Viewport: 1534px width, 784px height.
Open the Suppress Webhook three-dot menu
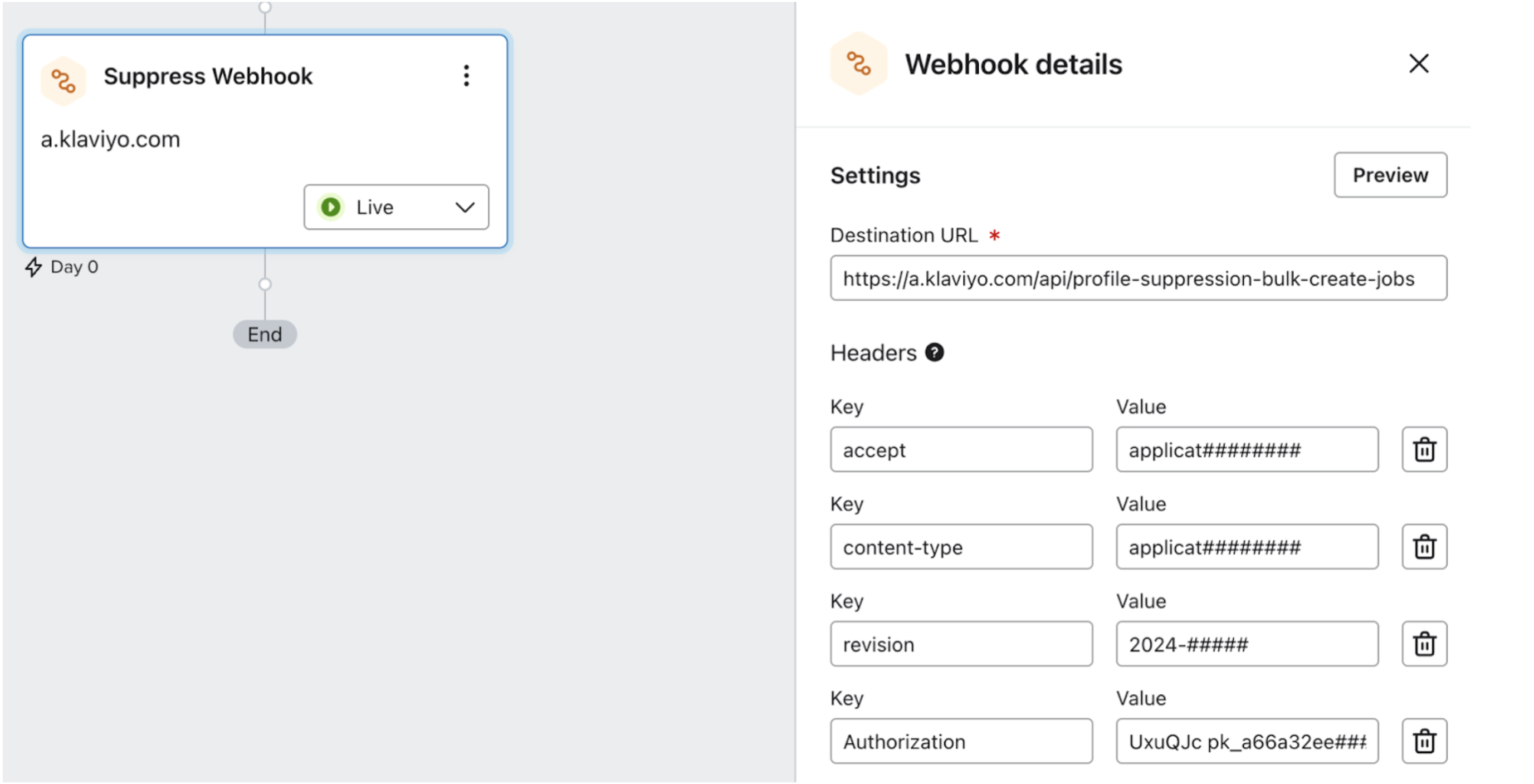tap(466, 76)
